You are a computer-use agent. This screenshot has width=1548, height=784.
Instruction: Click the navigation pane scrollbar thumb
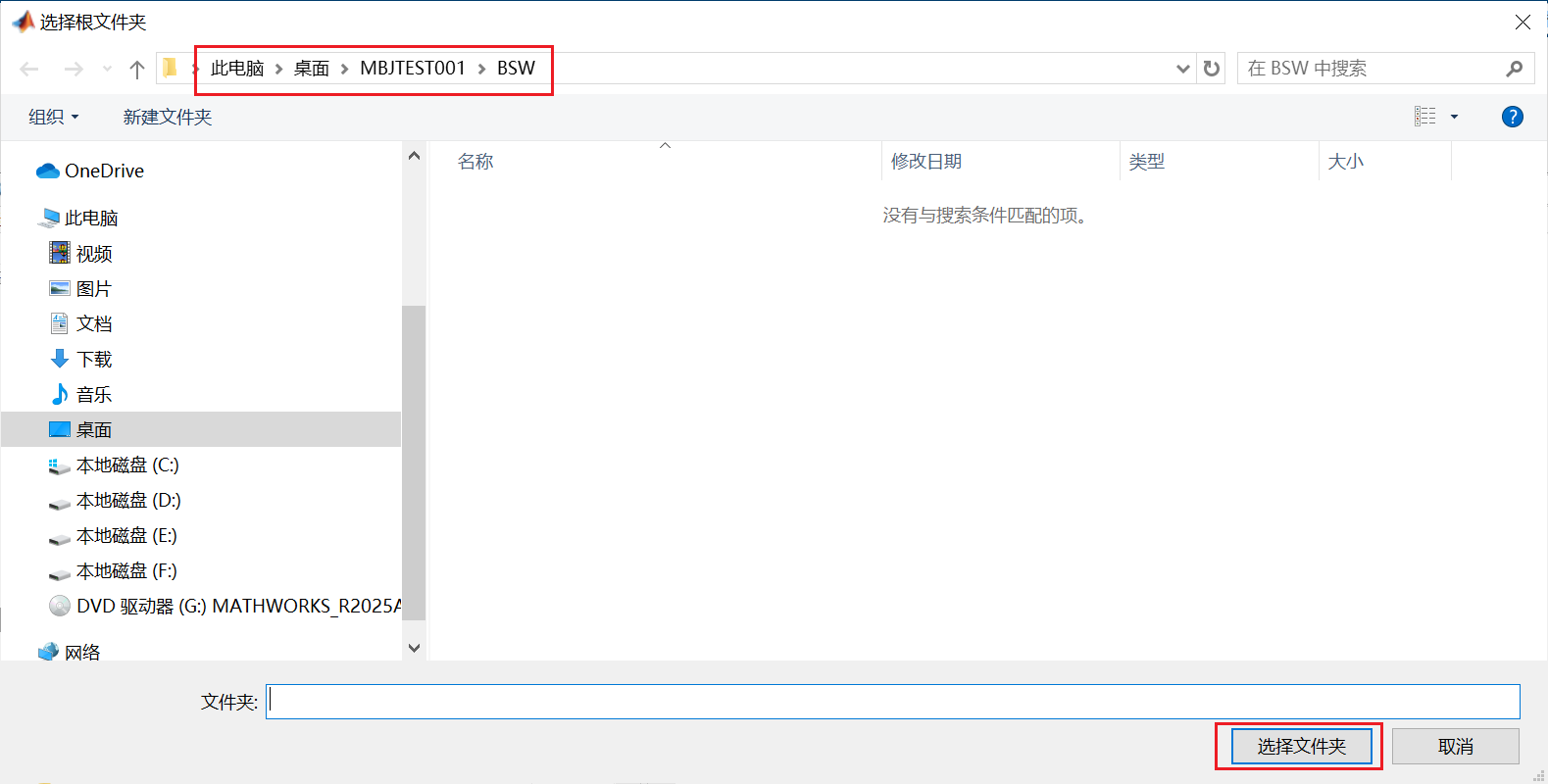(414, 463)
